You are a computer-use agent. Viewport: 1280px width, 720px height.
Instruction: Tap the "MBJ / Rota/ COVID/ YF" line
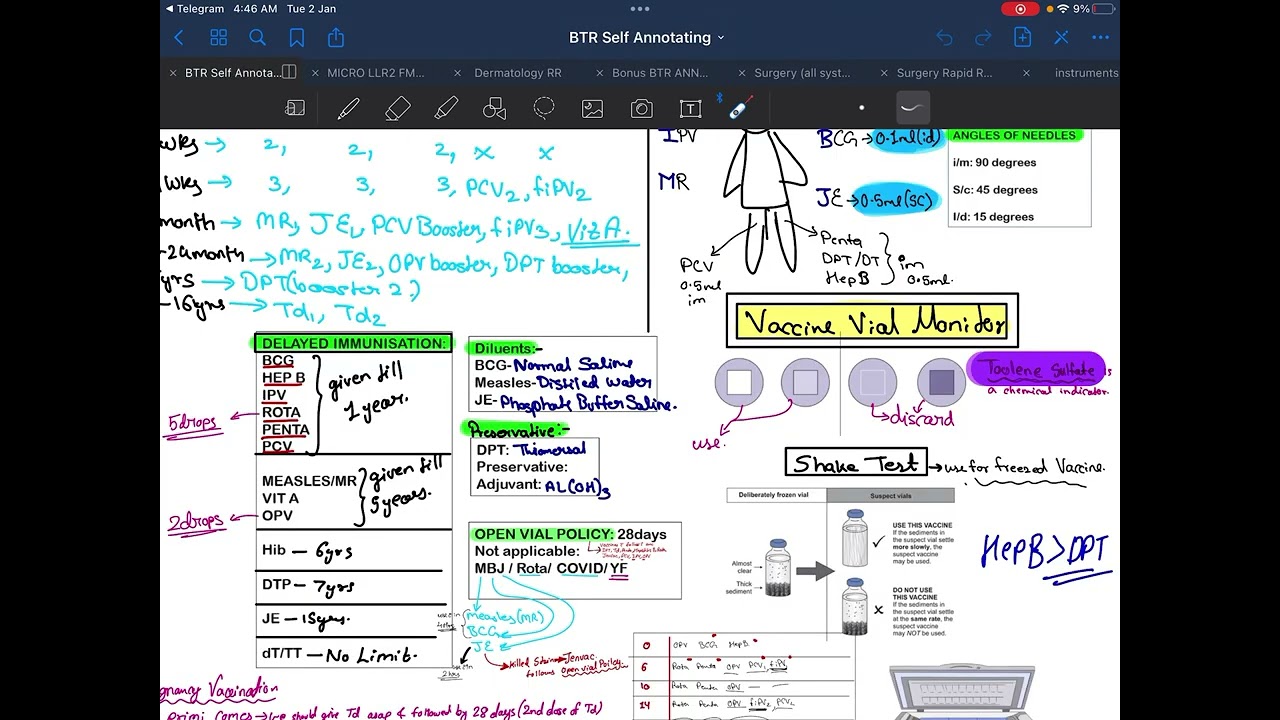tap(551, 568)
